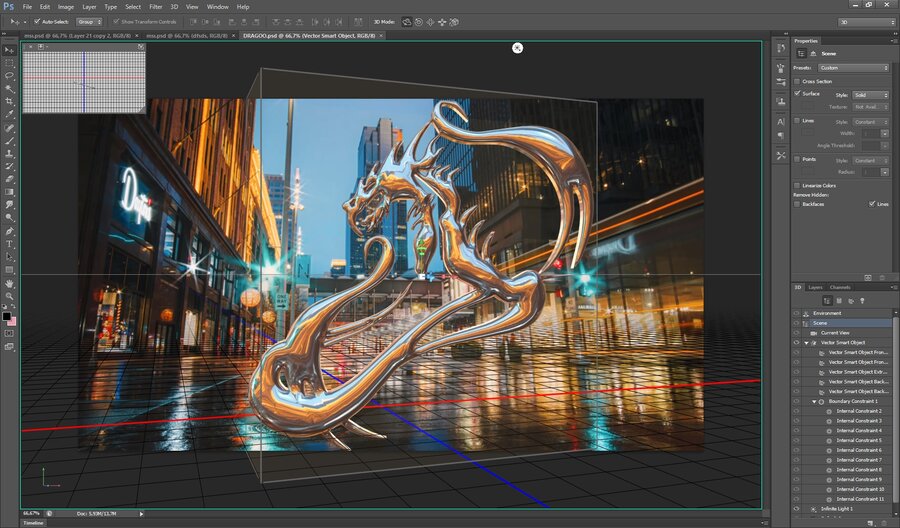Open the Layer menu
This screenshot has width=900, height=528.
pos(89,7)
